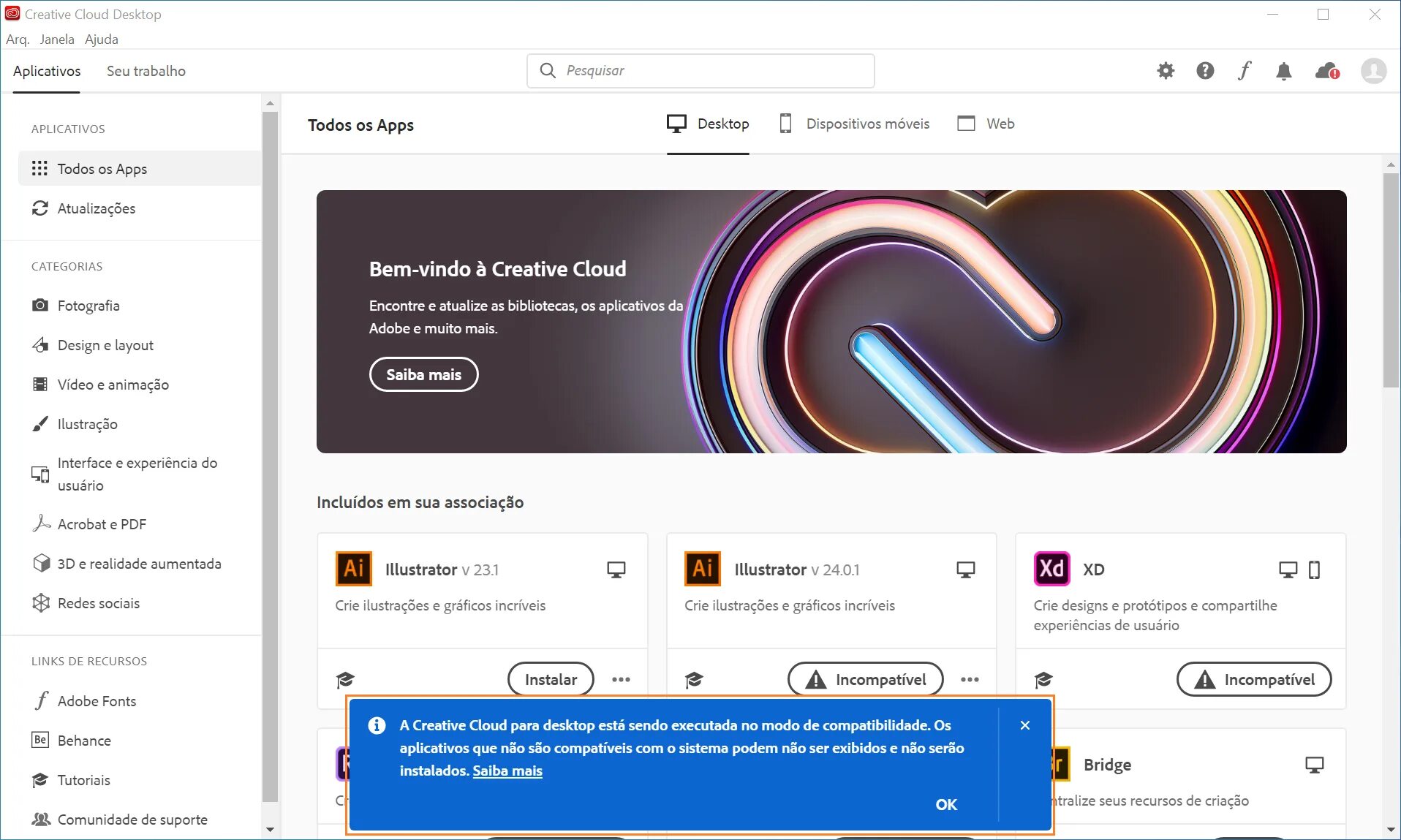
Task: Install Illustrator v 23.1
Action: point(551,680)
